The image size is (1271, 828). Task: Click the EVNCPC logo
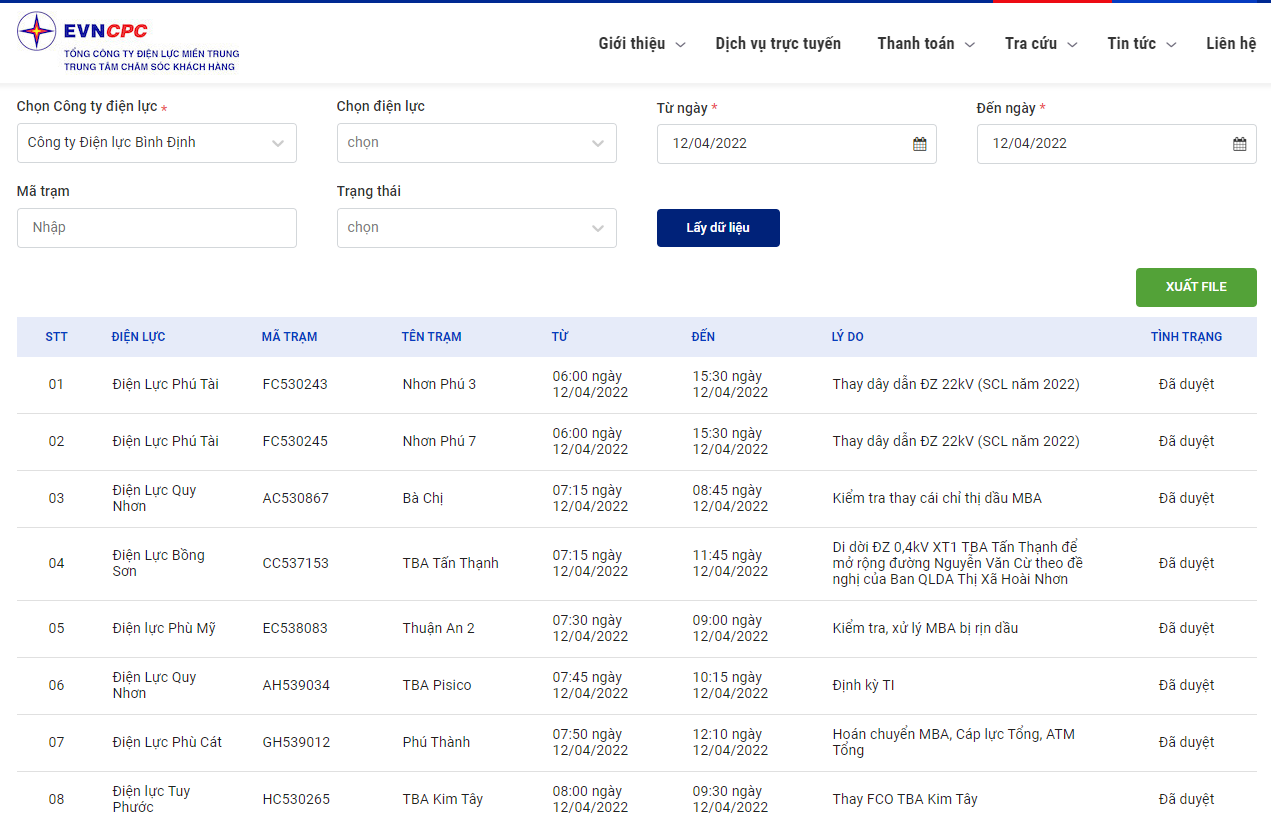[x=128, y=42]
